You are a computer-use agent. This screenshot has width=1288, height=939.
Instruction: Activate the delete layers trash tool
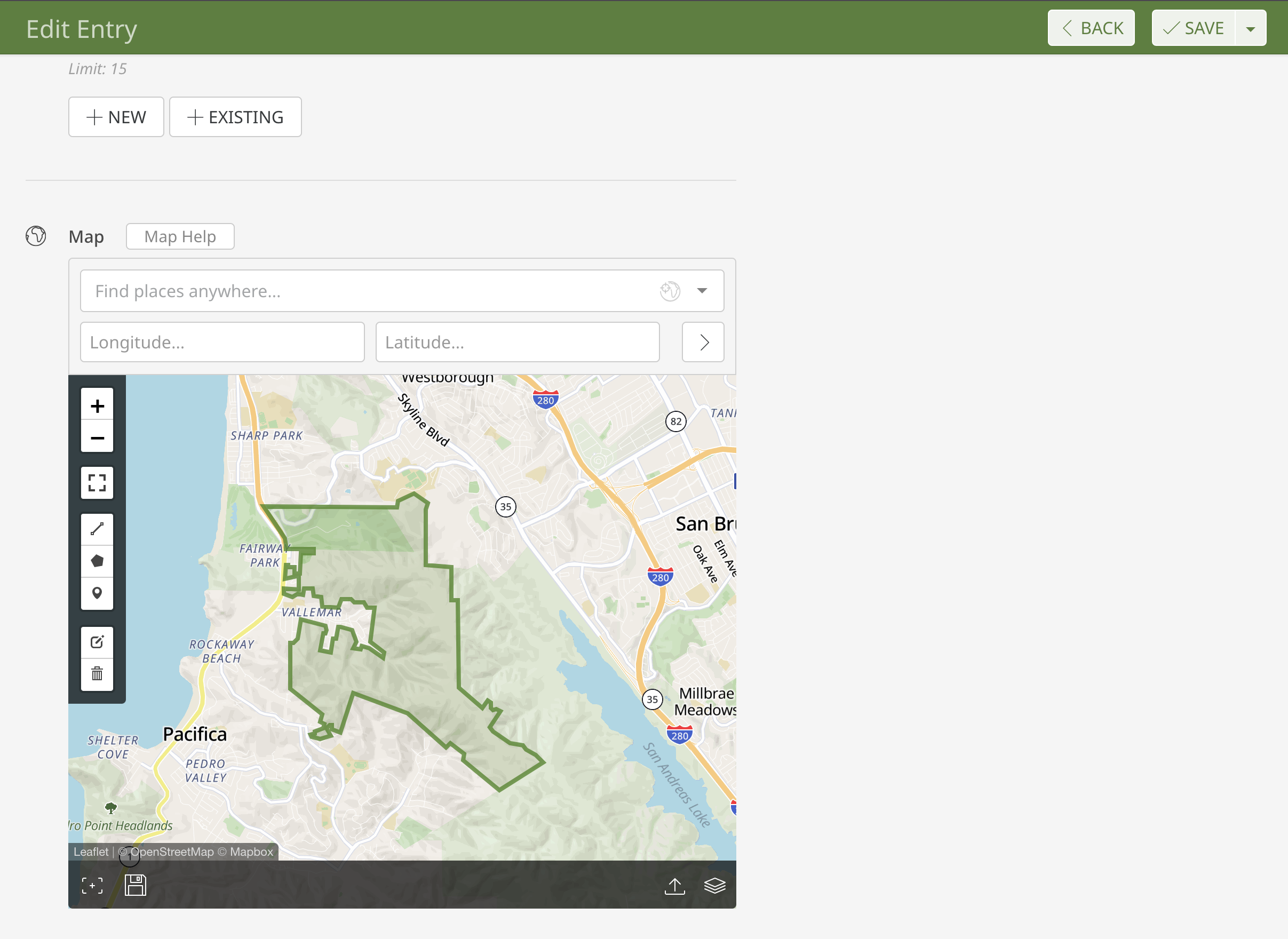tap(97, 675)
